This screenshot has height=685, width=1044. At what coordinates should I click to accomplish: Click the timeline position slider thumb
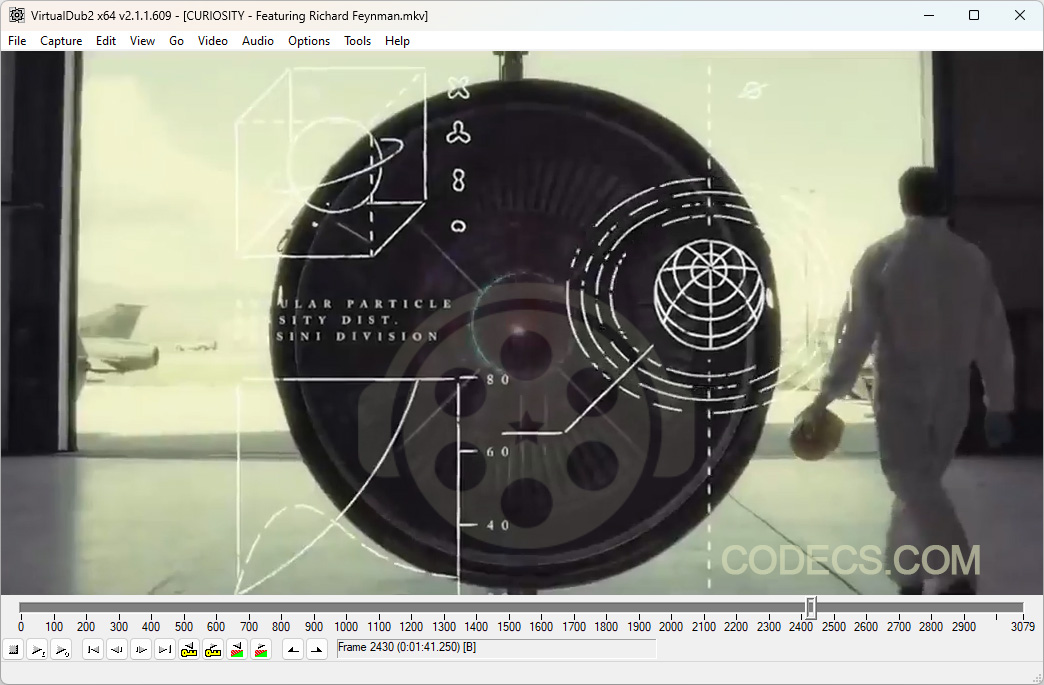point(811,607)
